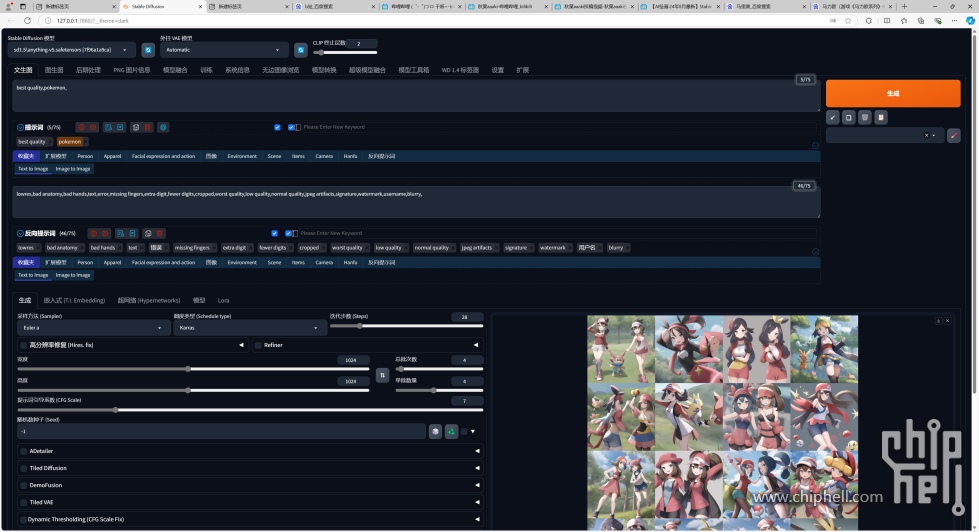Viewport: 979px width, 532px height.
Task: Adjust the CFG Scale slider
Action: (250, 410)
